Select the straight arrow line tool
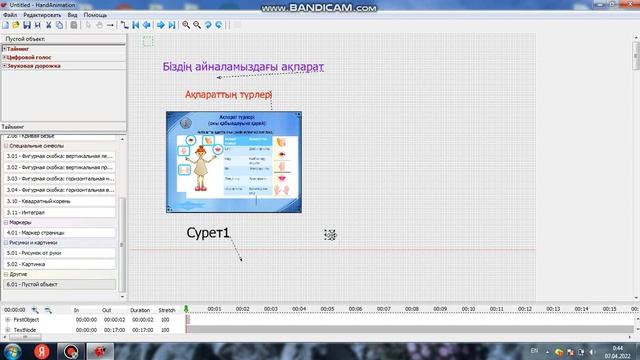This screenshot has height=360, width=640. pos(110,25)
